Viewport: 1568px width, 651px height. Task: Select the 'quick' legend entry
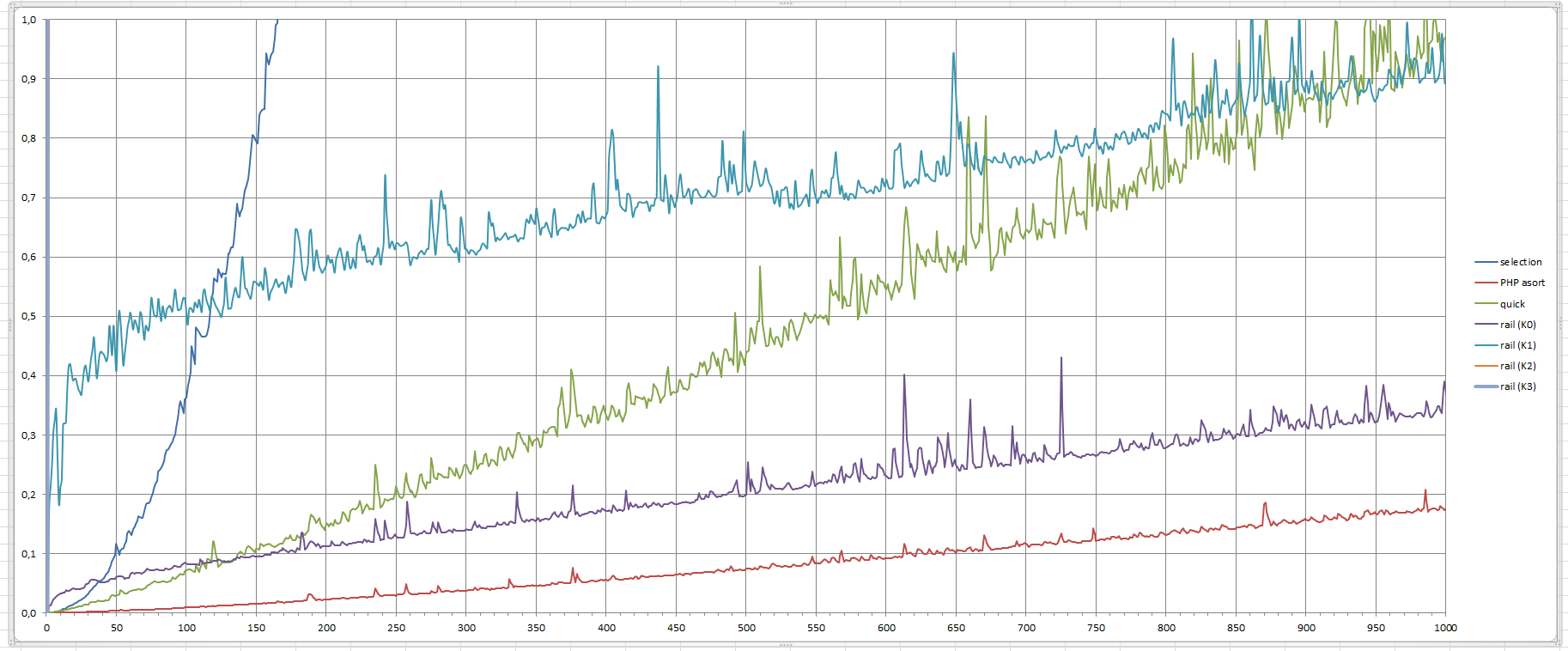click(1500, 304)
